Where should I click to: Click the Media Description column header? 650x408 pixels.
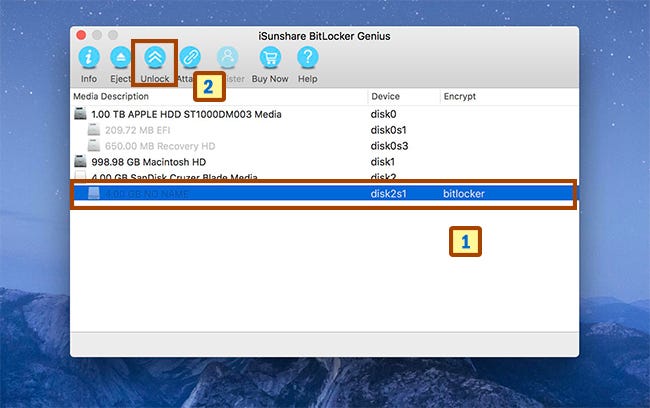click(x=111, y=96)
